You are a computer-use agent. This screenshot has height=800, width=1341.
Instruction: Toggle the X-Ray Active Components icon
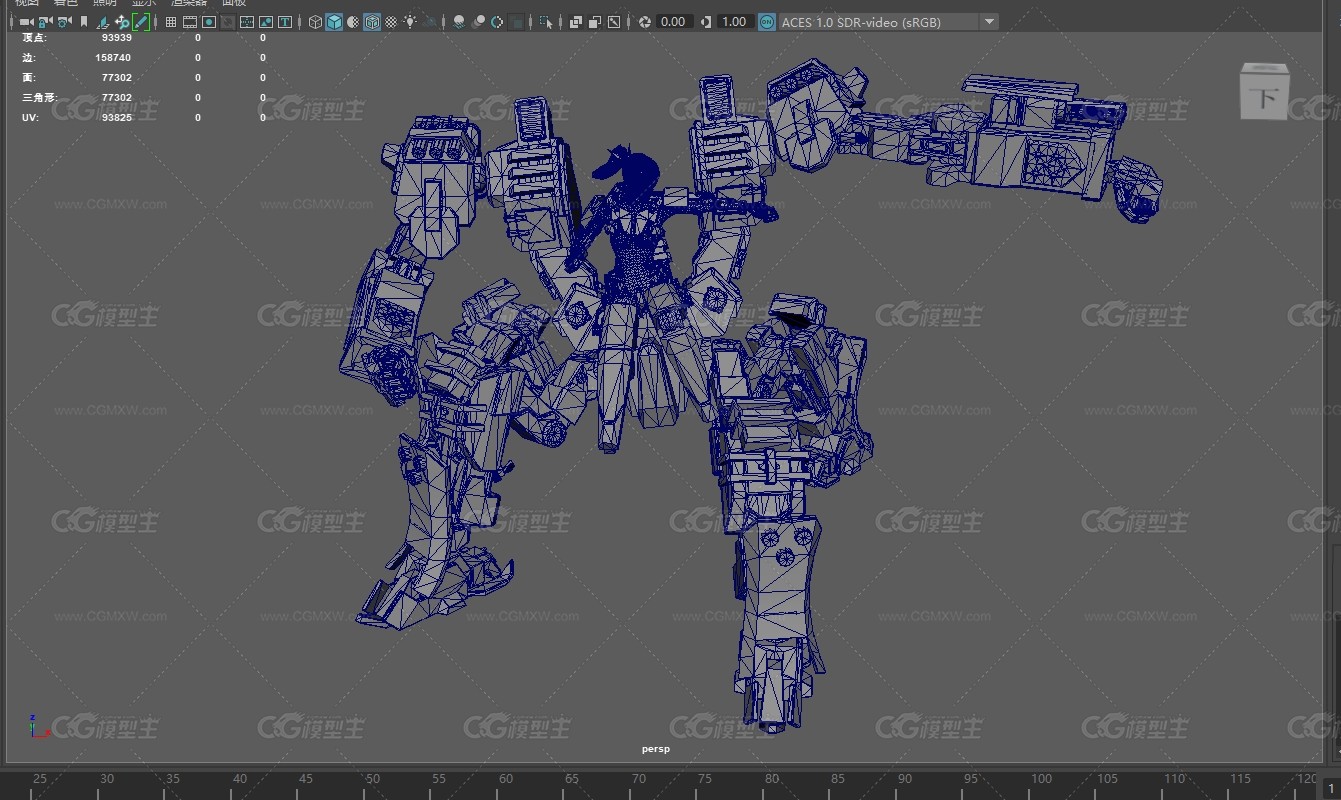[595, 22]
